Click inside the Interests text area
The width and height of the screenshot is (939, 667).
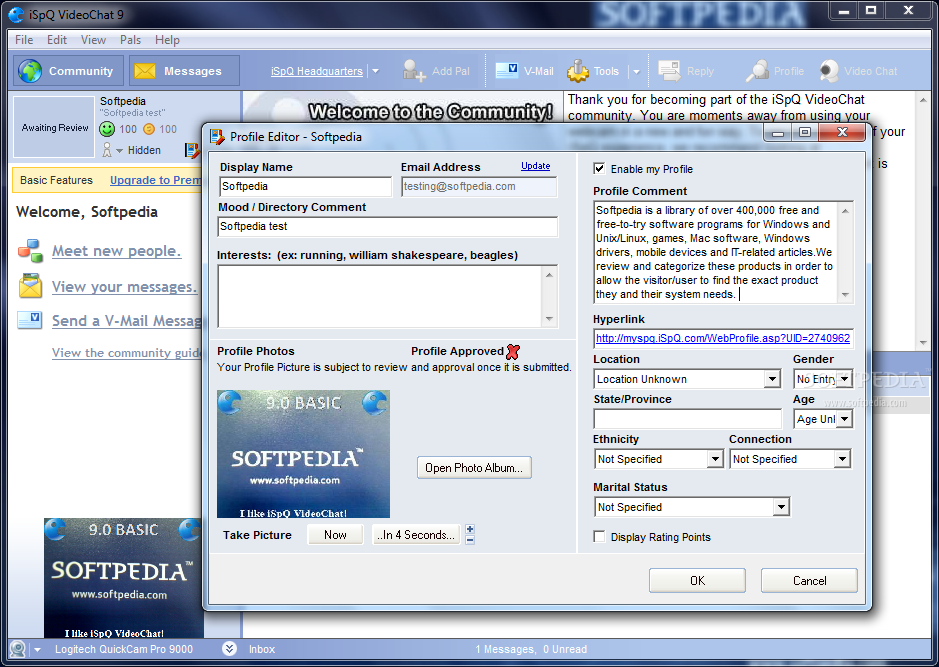tap(380, 296)
